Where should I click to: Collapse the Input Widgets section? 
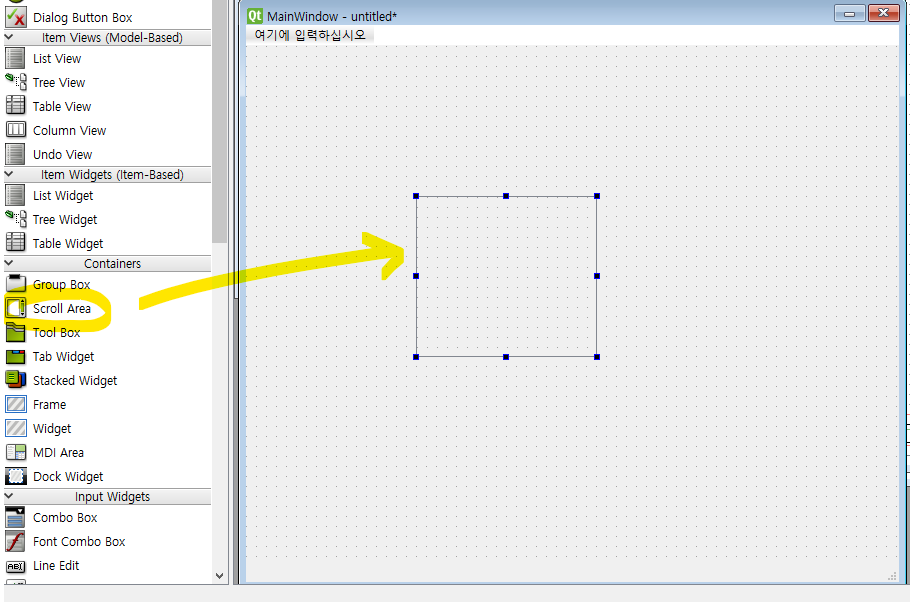(8, 496)
